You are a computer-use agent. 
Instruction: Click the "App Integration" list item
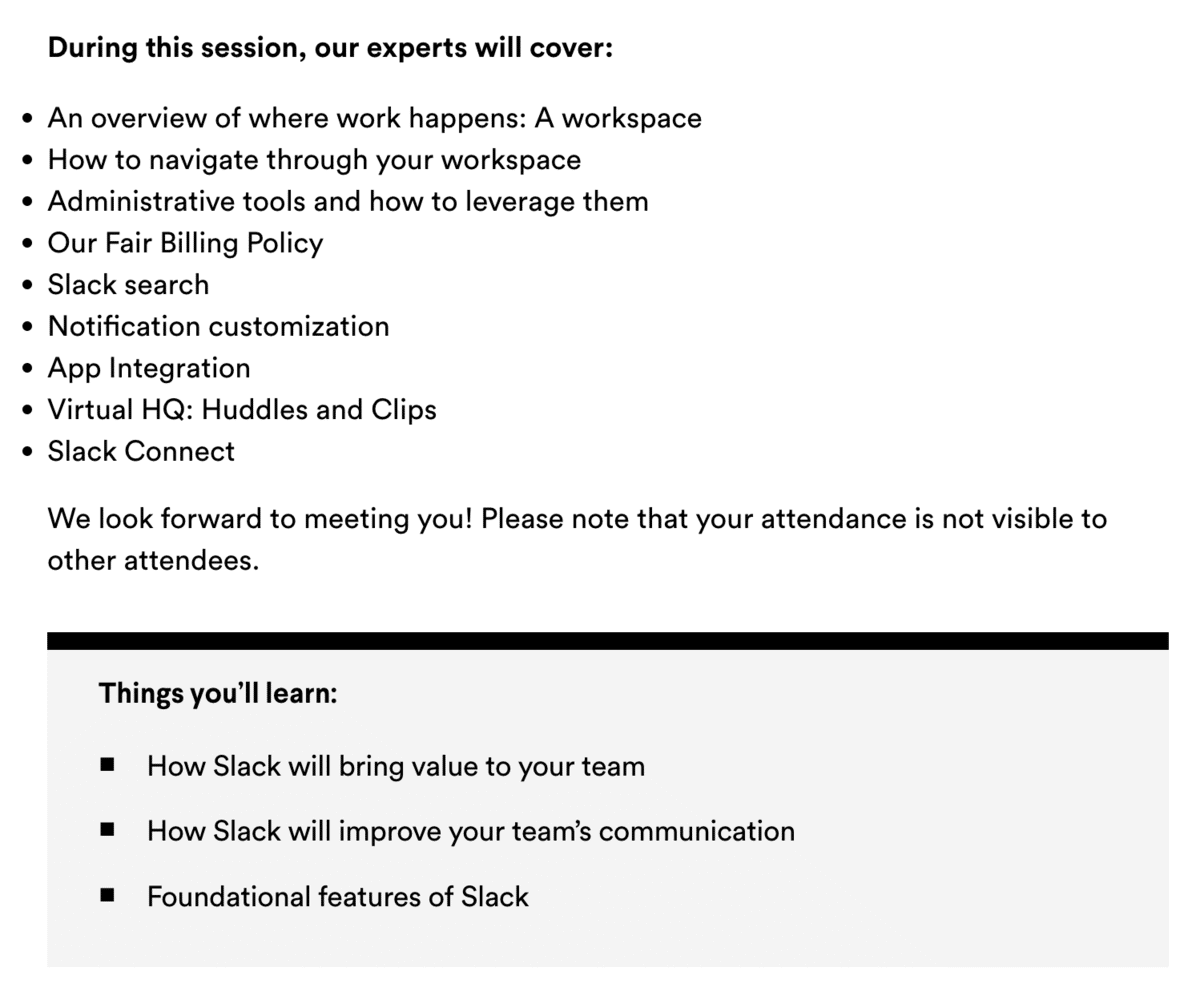click(149, 368)
